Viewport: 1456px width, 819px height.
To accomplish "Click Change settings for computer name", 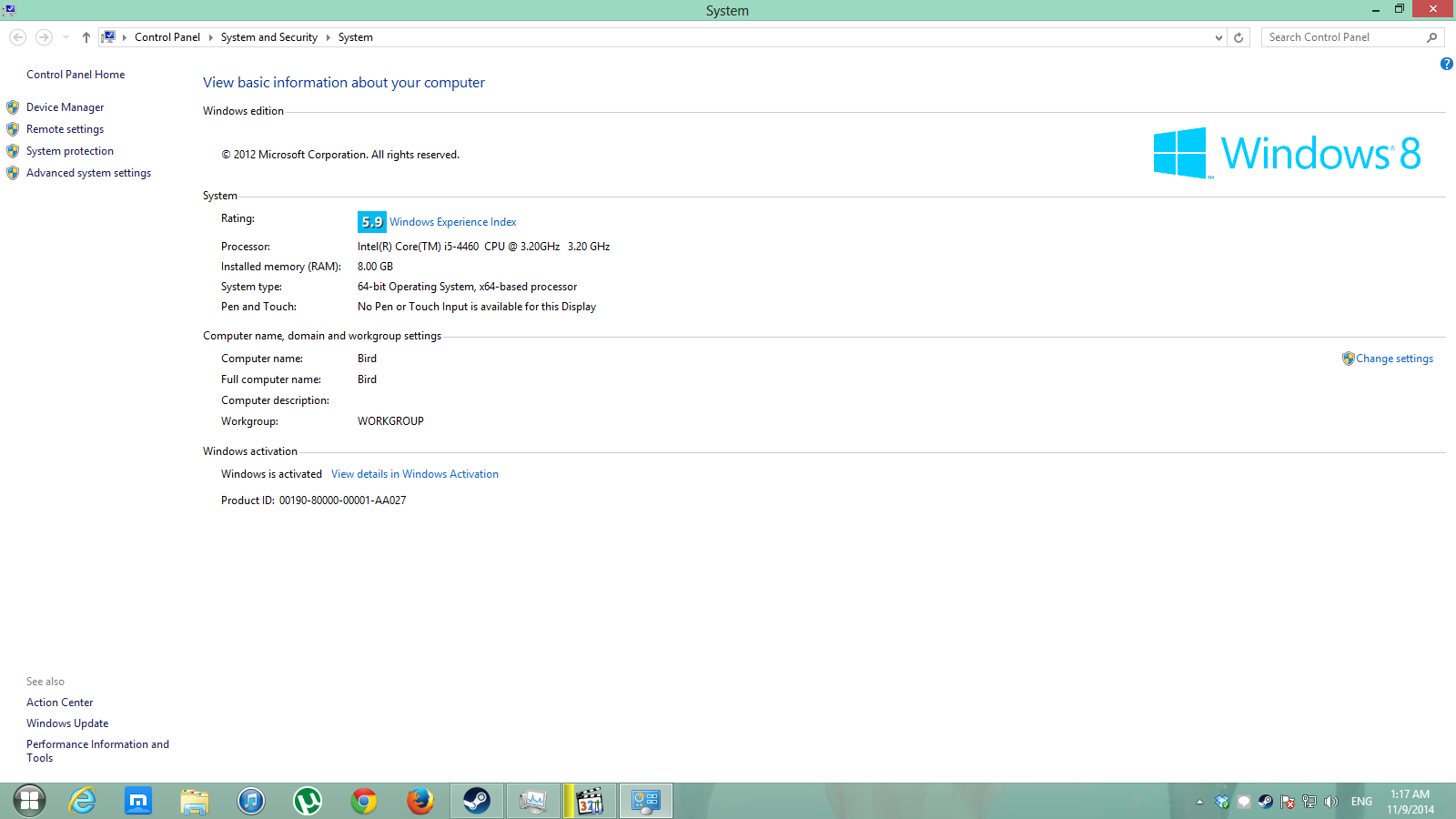I will (x=1394, y=359).
